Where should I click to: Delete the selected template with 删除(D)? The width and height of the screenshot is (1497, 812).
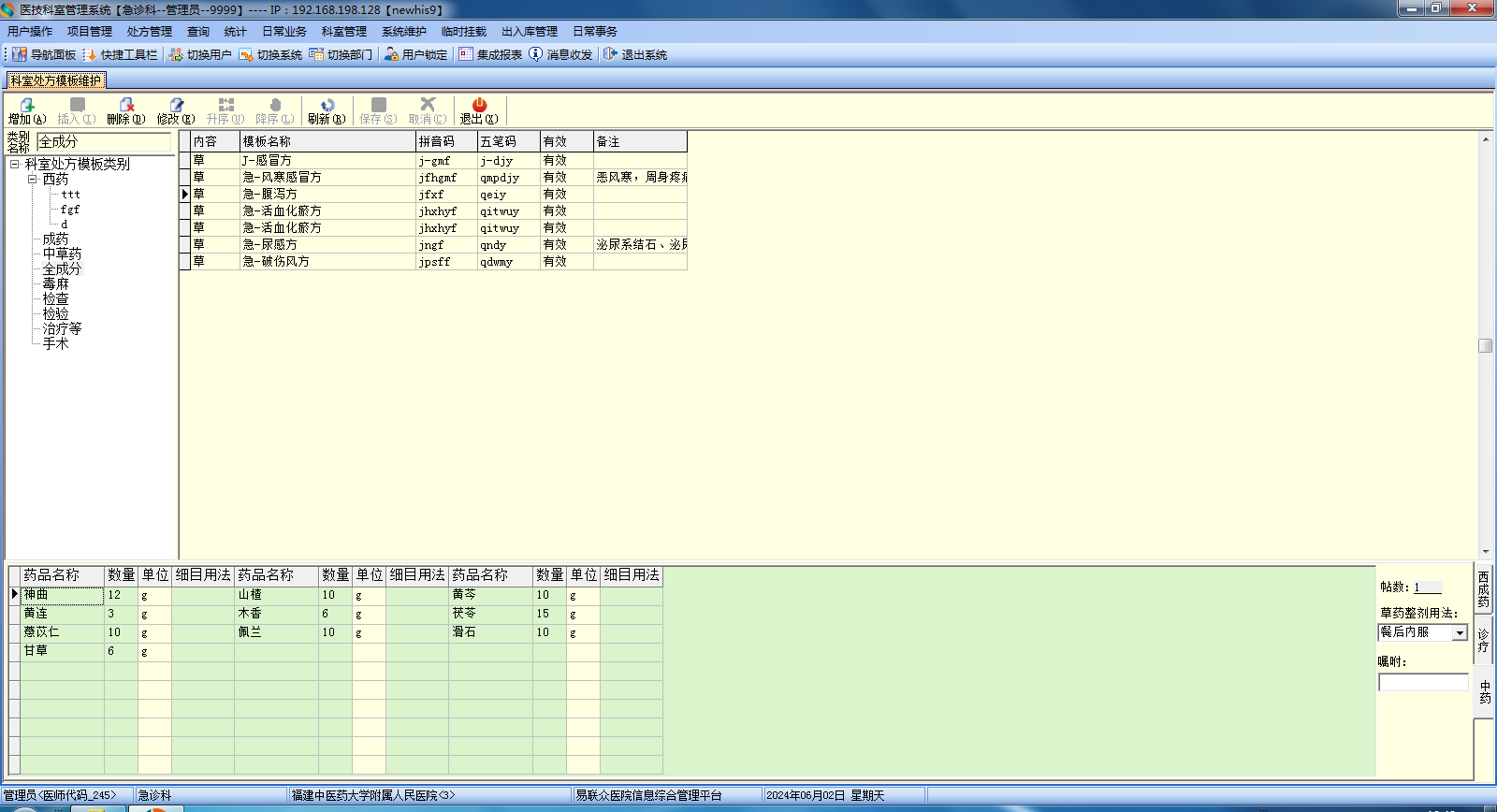click(126, 111)
